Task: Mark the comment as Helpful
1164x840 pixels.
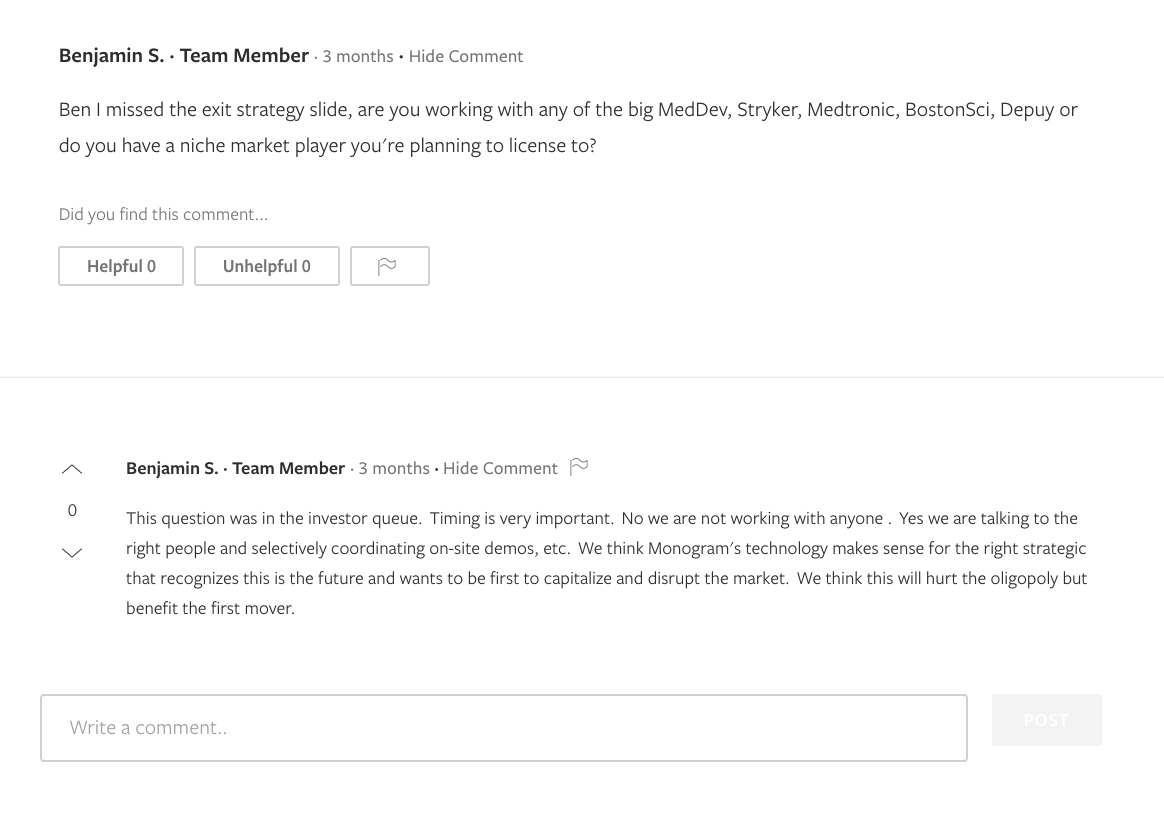Action: pos(121,266)
